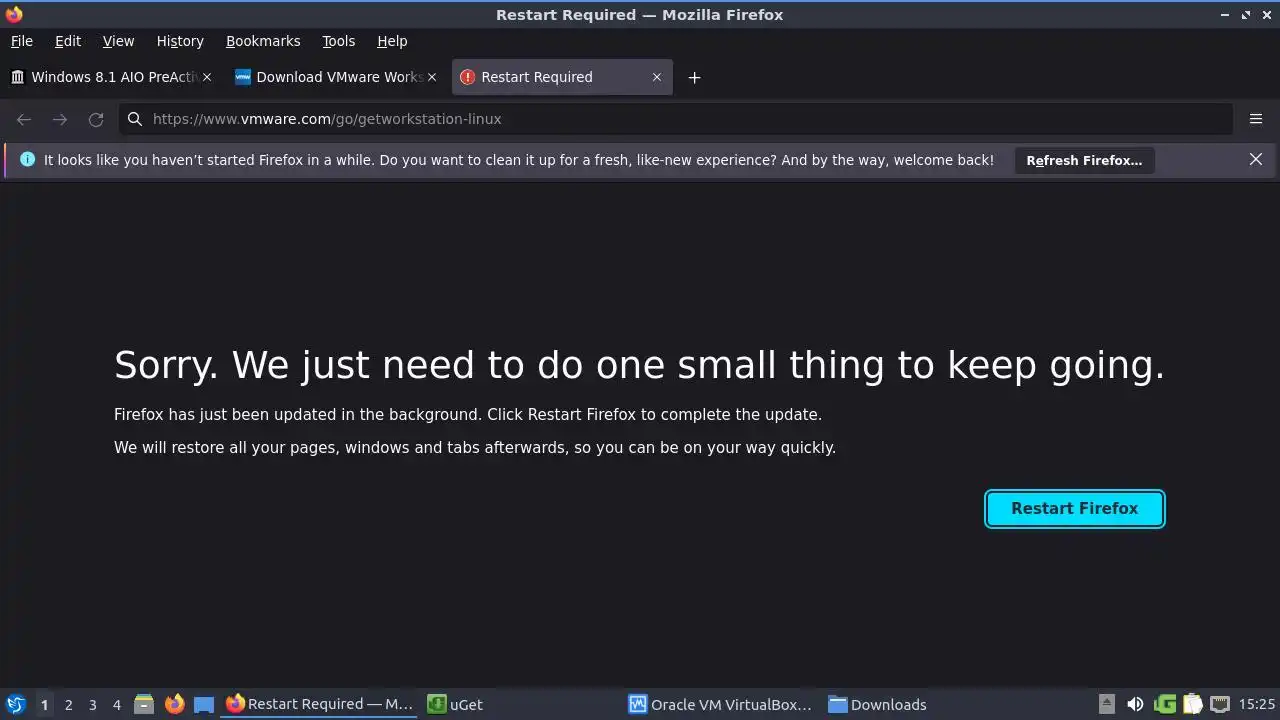The image size is (1280, 720).
Task: Switch to workspace 1
Action: [44, 704]
